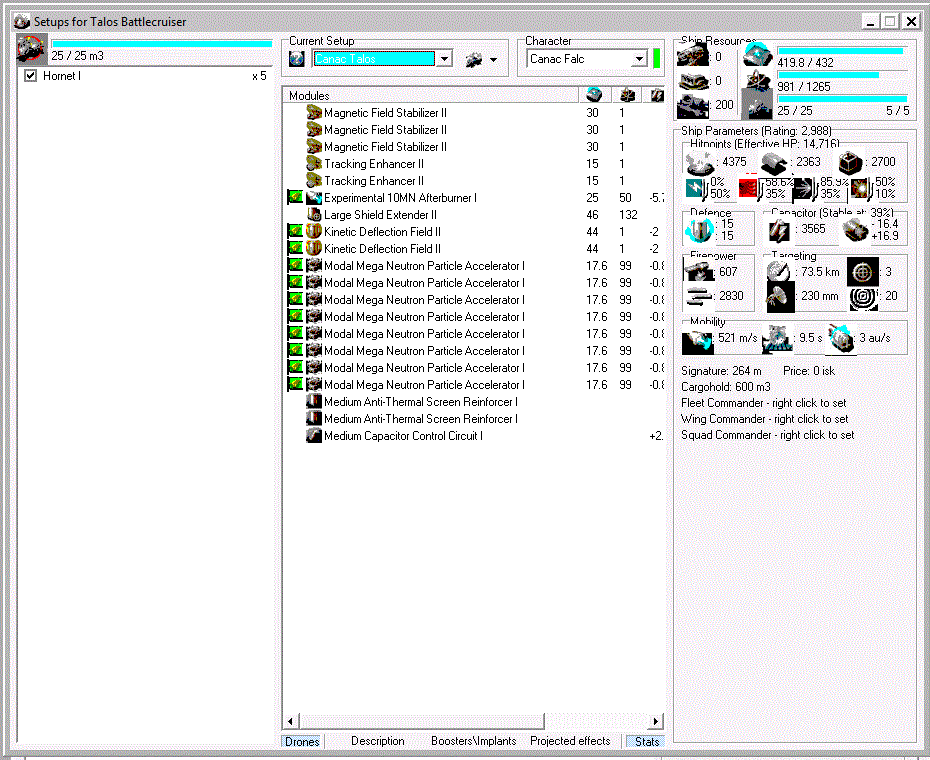The width and height of the screenshot is (930, 760).
Task: Click the green indicator beside the Character combo
Action: pyautogui.click(x=657, y=59)
